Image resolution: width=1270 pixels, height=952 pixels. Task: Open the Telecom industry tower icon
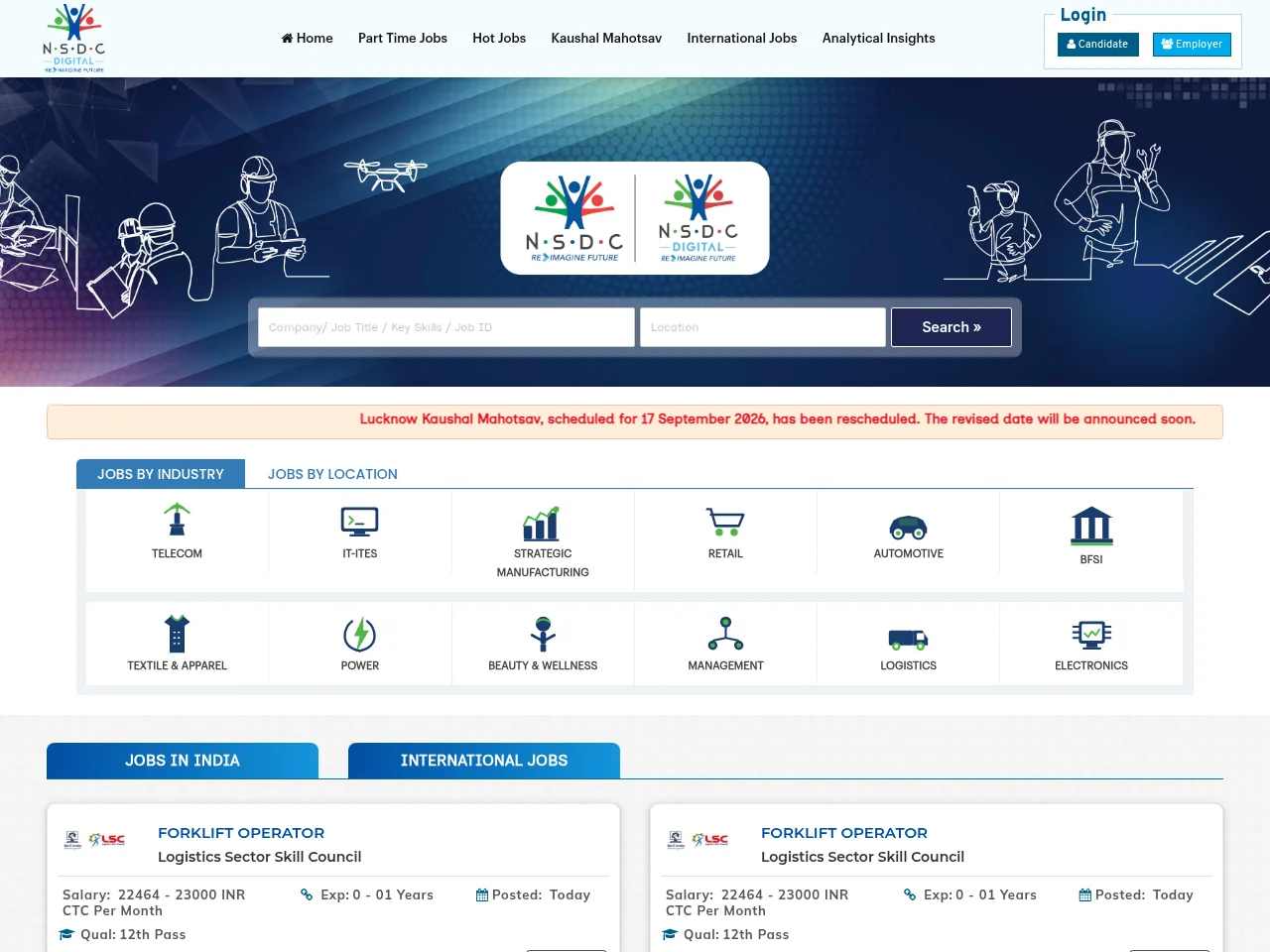(x=177, y=519)
